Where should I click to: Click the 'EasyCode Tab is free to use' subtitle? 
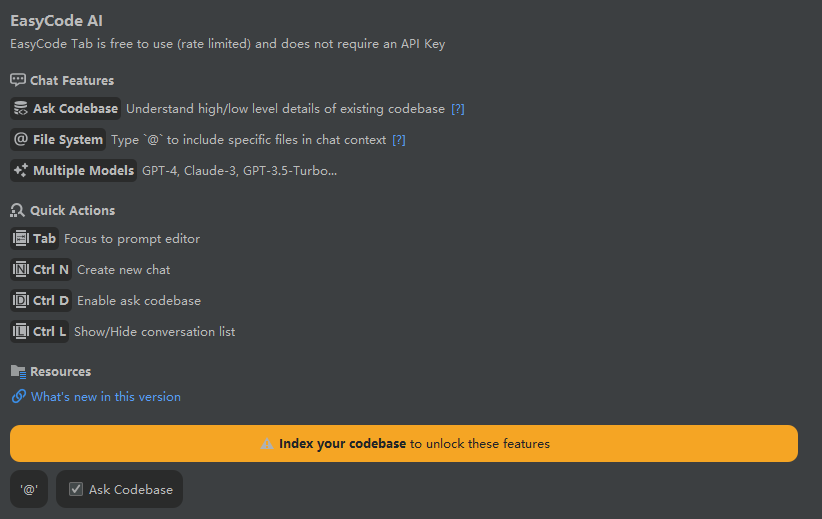pyautogui.click(x=228, y=44)
